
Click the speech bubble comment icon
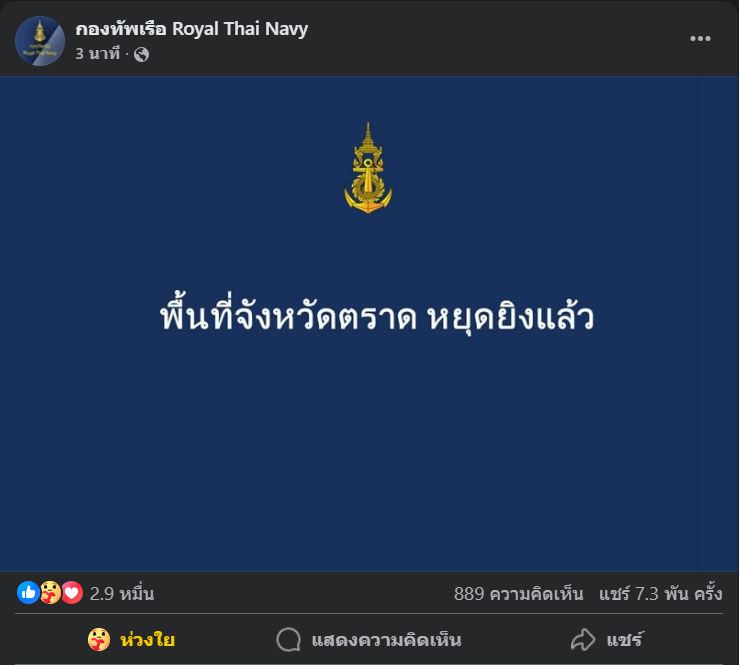pyautogui.click(x=288, y=640)
